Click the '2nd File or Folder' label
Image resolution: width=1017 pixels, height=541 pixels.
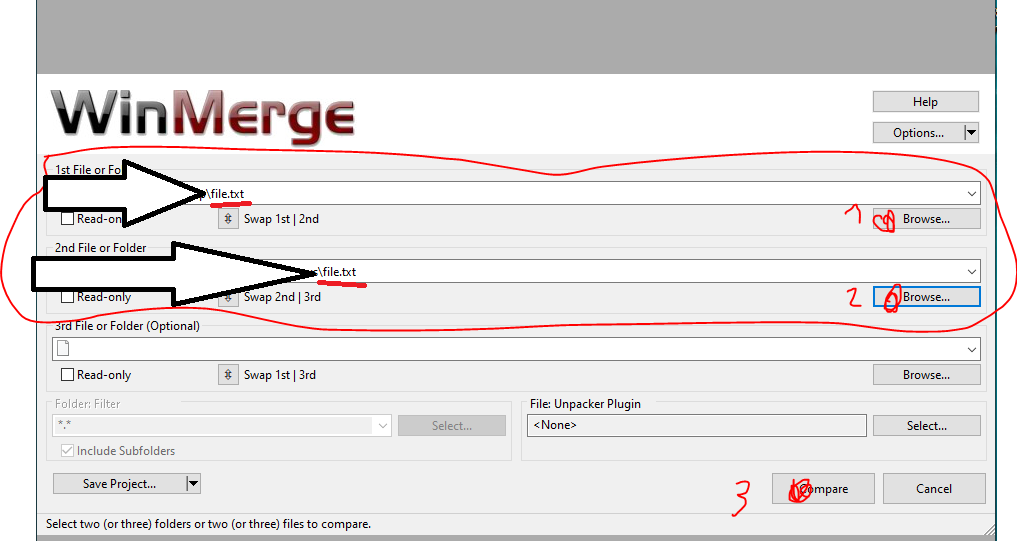pos(101,247)
